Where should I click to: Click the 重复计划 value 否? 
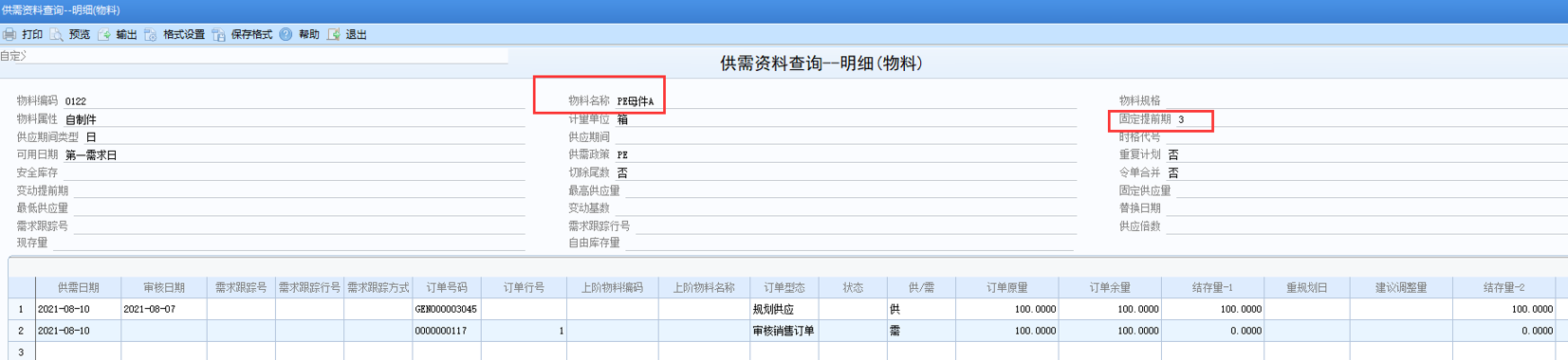[1173, 154]
